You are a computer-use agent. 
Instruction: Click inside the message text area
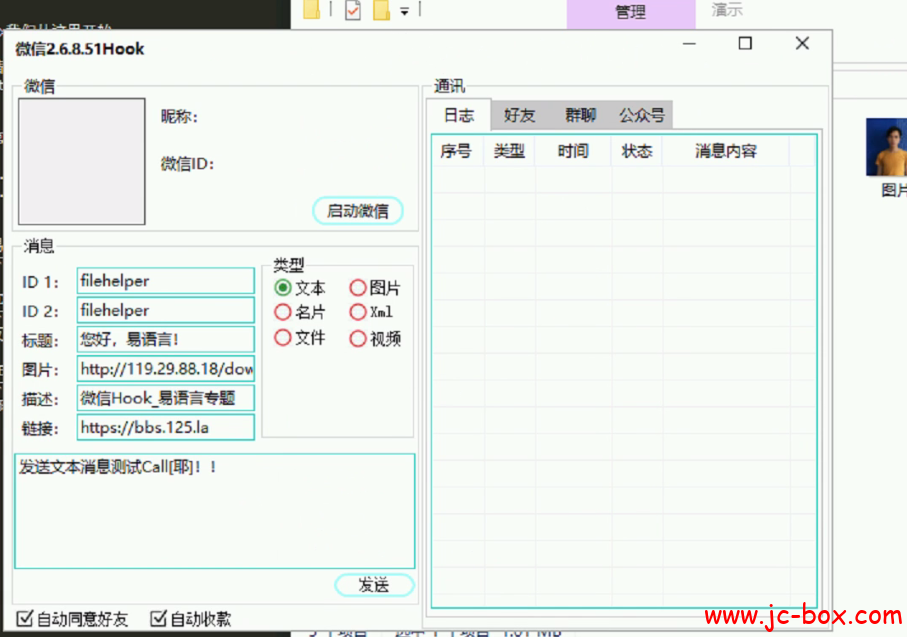(x=215, y=511)
